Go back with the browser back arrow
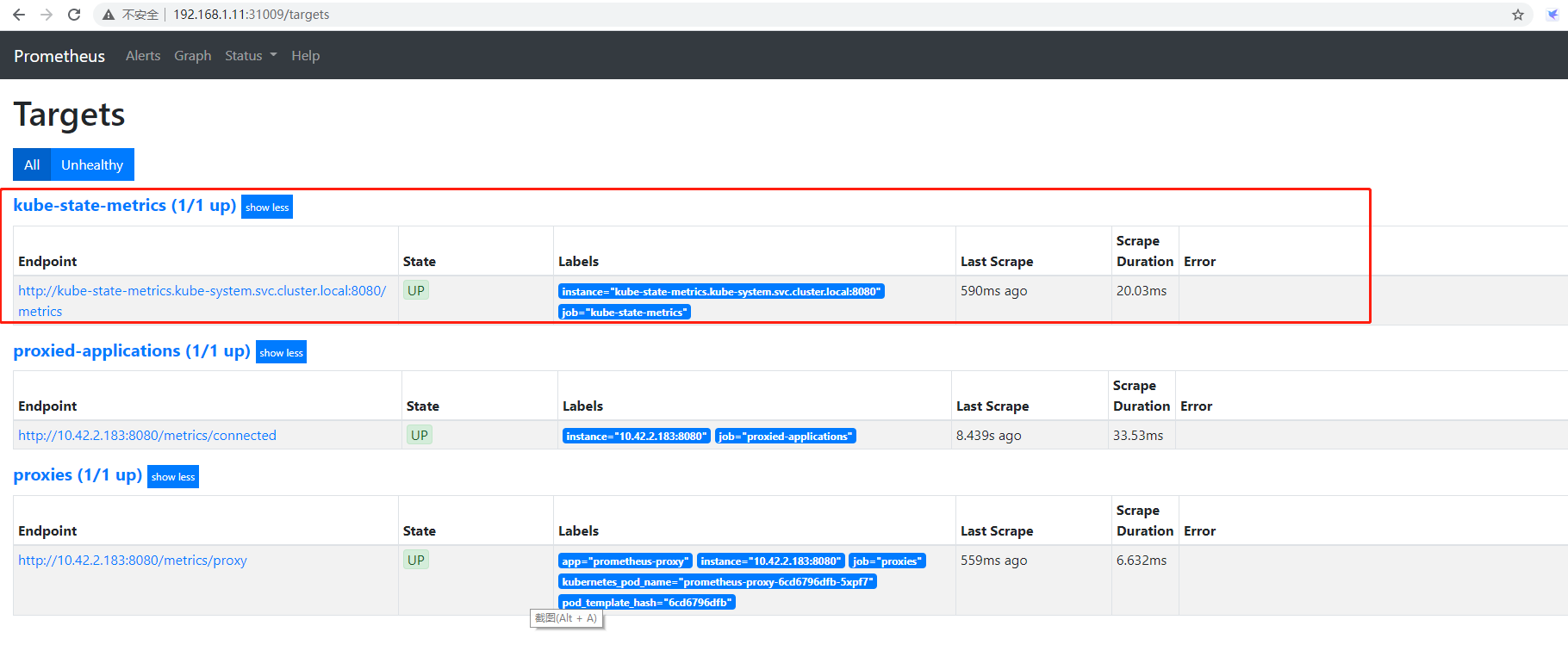The width and height of the screenshot is (1568, 657). click(19, 15)
